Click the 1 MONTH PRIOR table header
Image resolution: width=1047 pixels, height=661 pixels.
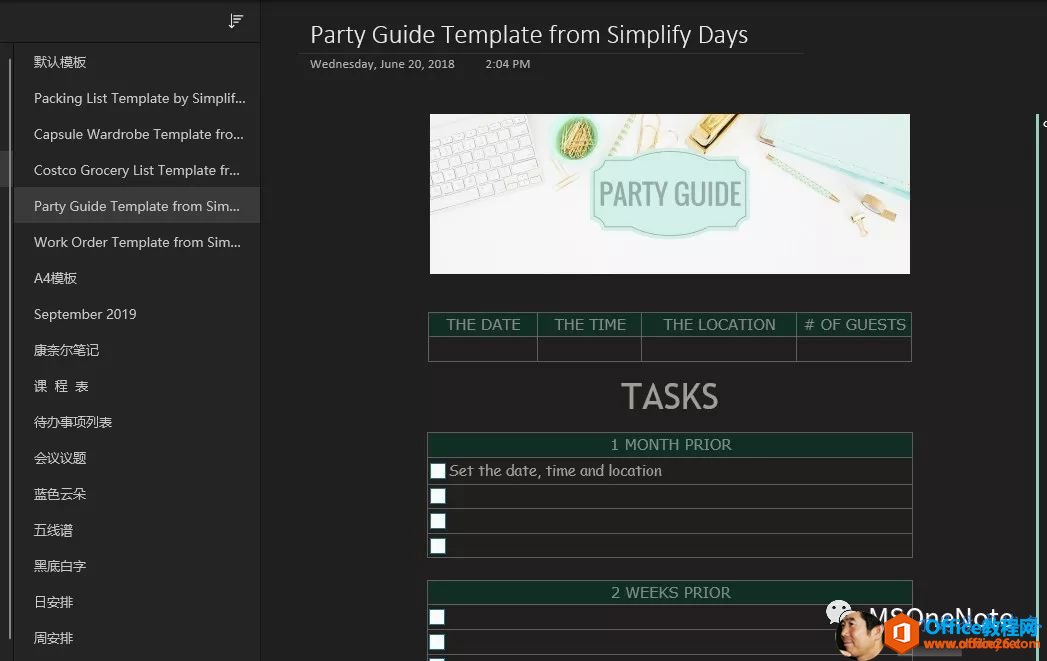pyautogui.click(x=670, y=445)
